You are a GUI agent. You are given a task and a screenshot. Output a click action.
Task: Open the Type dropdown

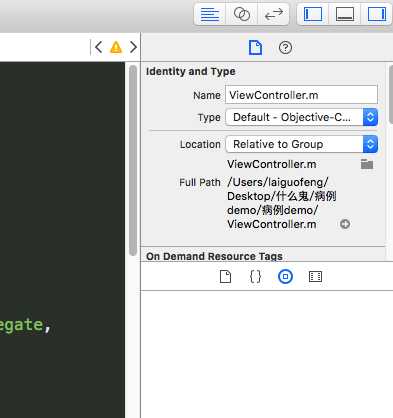pyautogui.click(x=301, y=117)
